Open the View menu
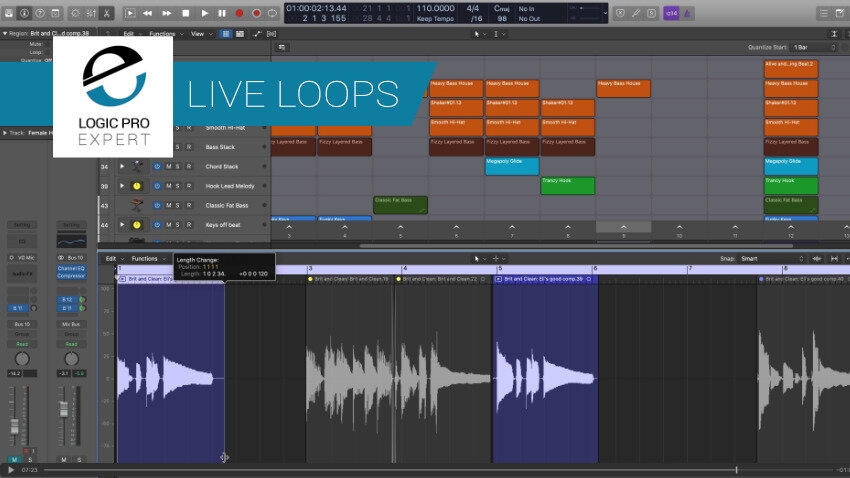This screenshot has height=478, width=850. 200,34
